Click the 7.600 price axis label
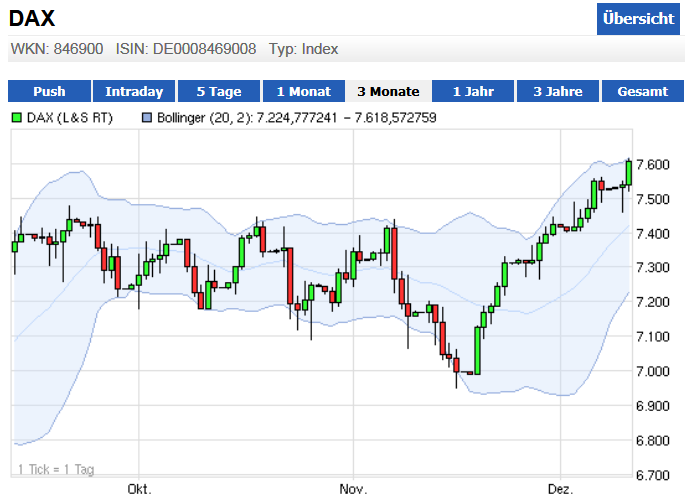This screenshot has height=500, width=685. [x=653, y=165]
